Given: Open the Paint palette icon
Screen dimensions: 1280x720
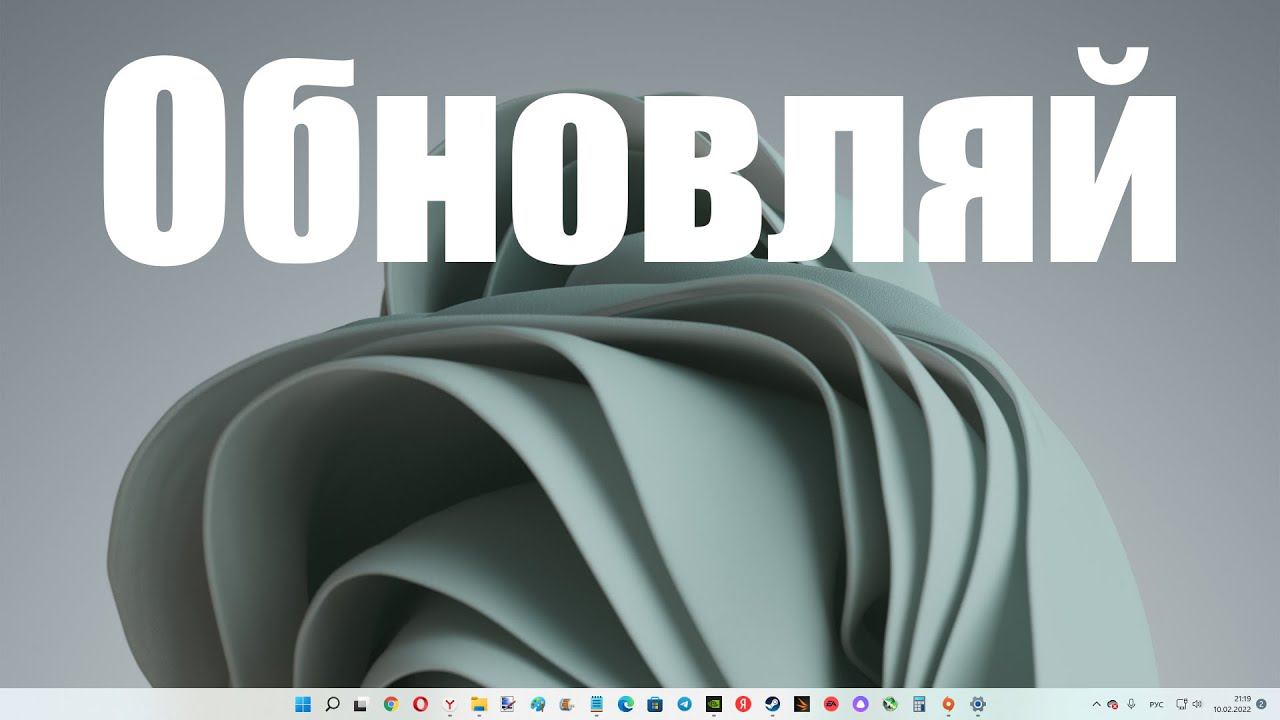Looking at the screenshot, I should 538,704.
